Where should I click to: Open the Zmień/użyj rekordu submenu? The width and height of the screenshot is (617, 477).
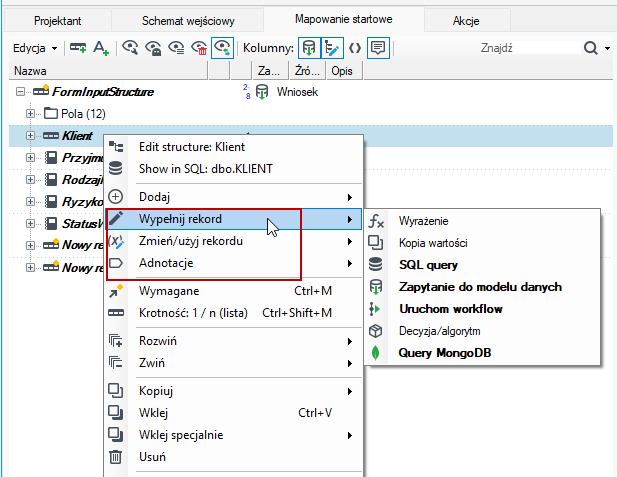pyautogui.click(x=234, y=241)
